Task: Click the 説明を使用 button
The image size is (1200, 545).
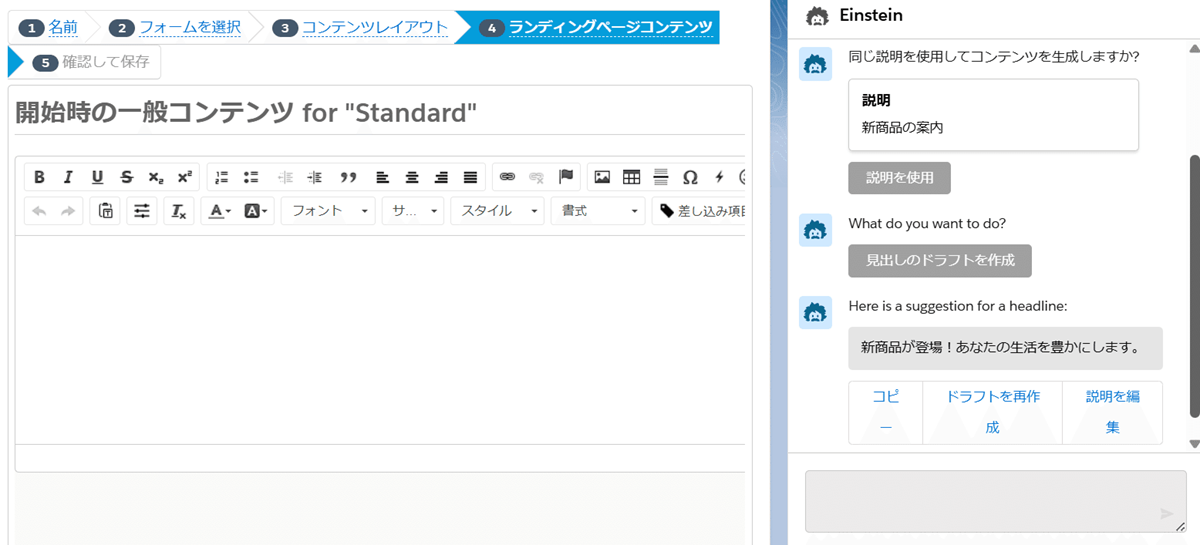Action: click(x=899, y=178)
